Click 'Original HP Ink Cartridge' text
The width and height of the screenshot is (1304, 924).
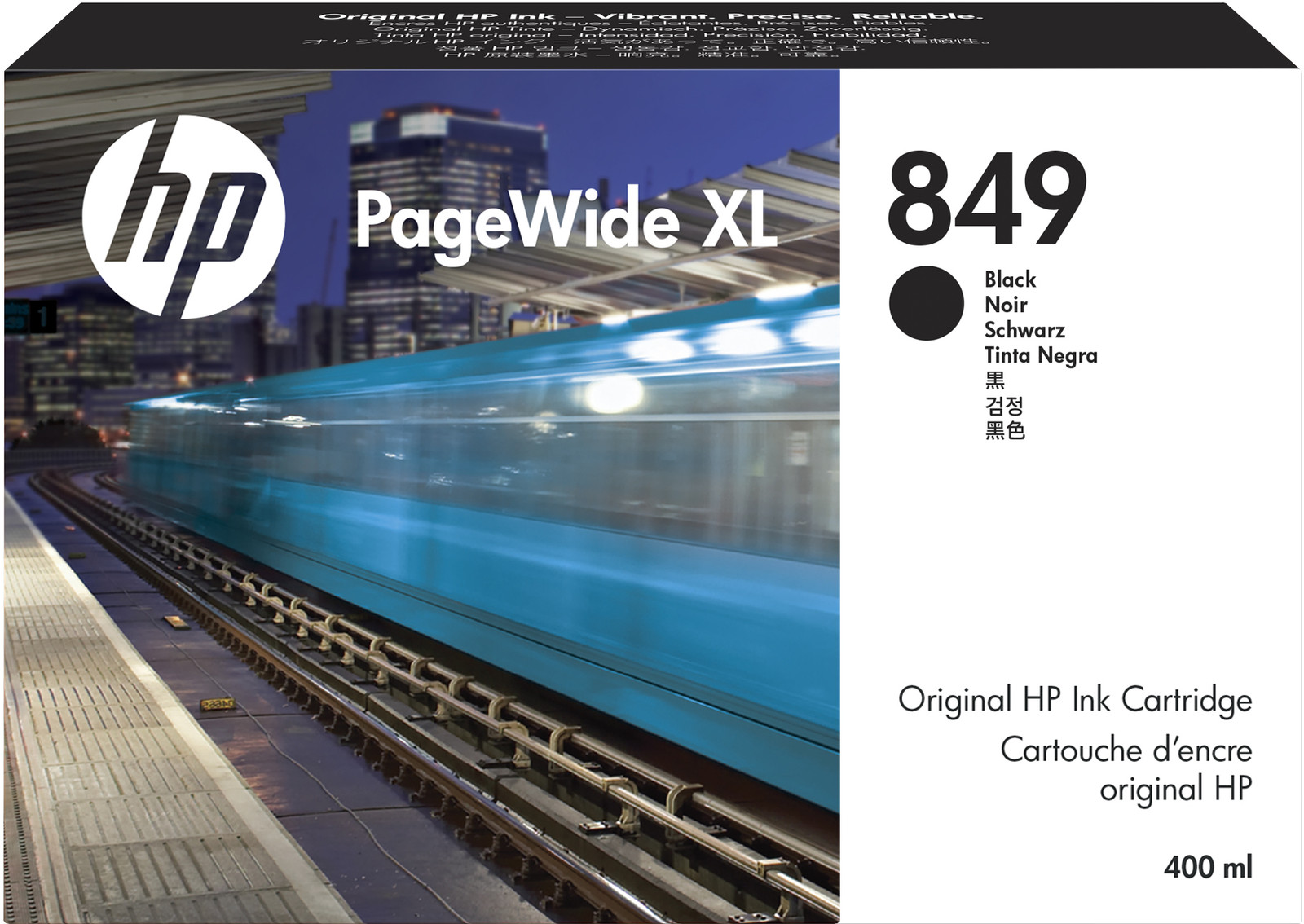(1075, 701)
